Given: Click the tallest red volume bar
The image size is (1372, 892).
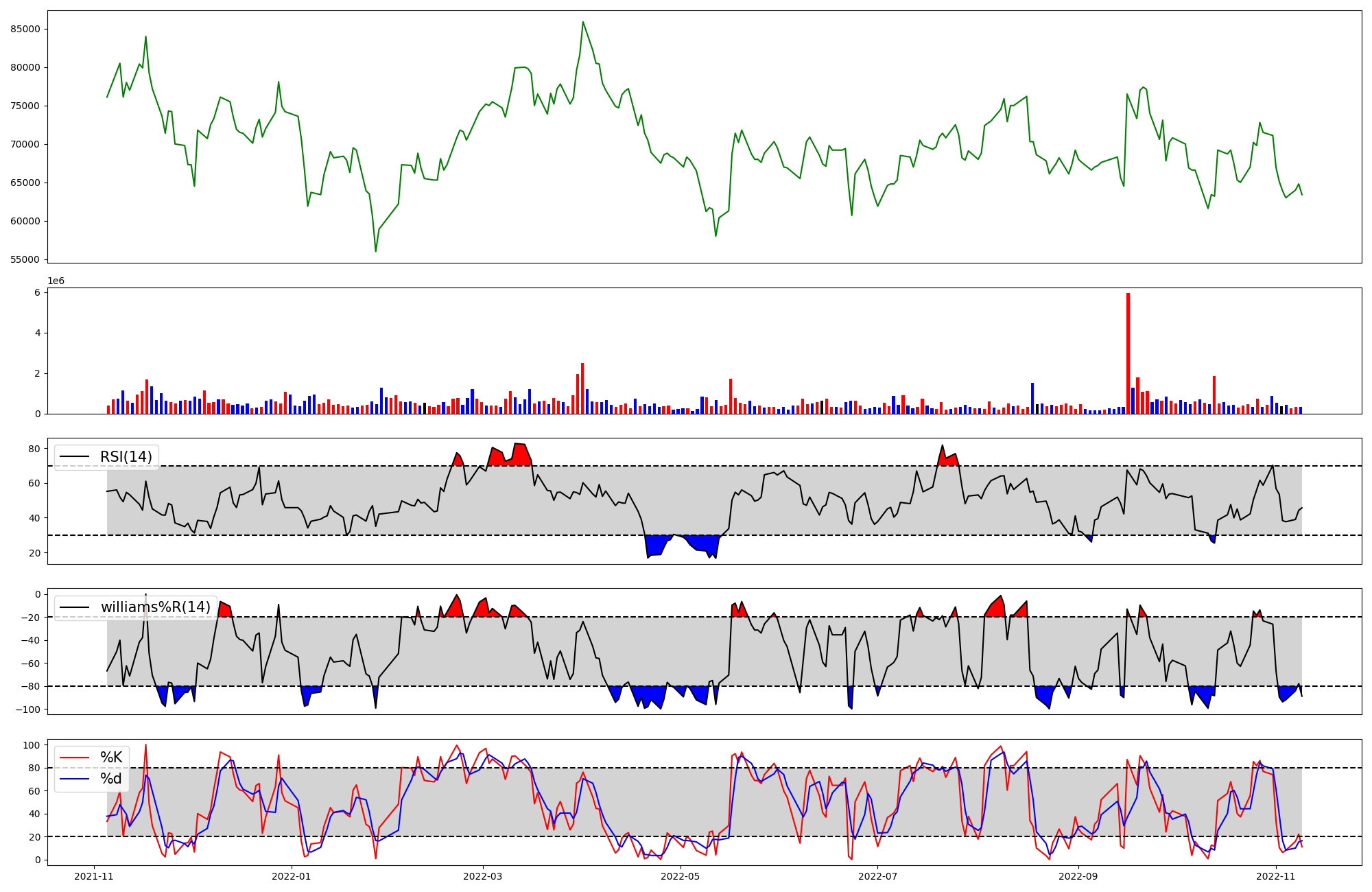Looking at the screenshot, I should [x=1128, y=353].
